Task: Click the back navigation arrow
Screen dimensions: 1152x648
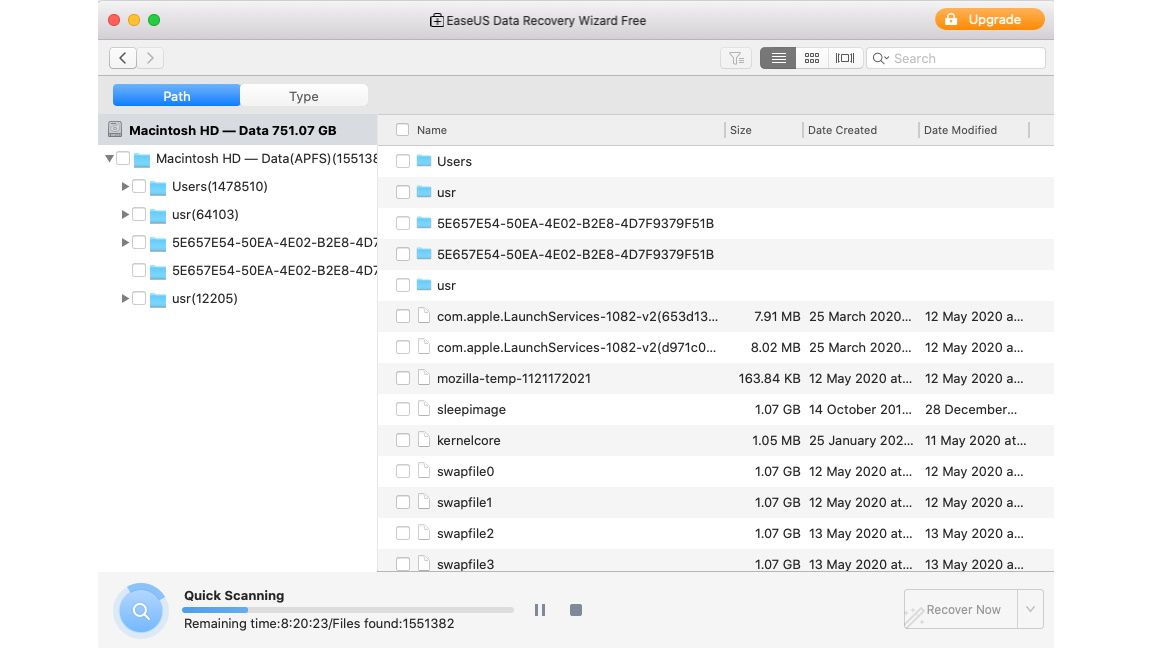Action: (122, 58)
